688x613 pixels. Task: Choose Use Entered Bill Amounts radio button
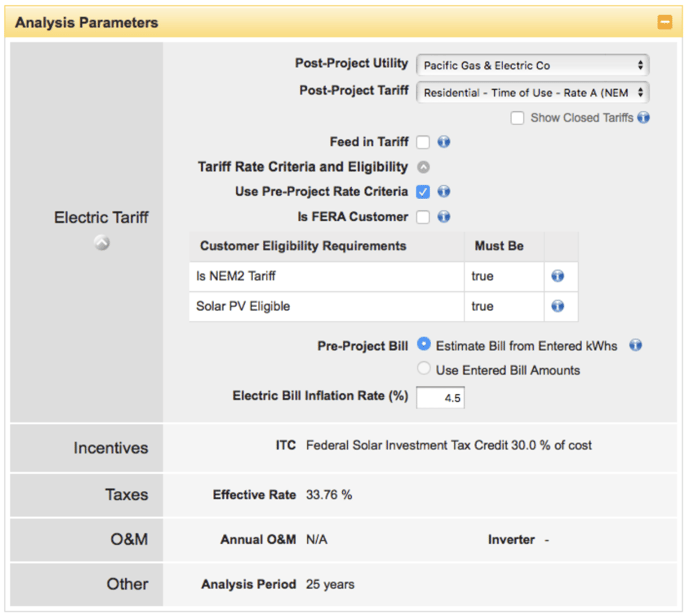[x=423, y=370]
